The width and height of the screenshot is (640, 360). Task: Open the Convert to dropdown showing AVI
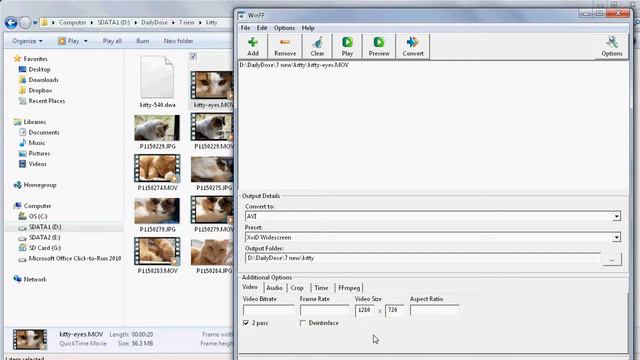point(616,216)
